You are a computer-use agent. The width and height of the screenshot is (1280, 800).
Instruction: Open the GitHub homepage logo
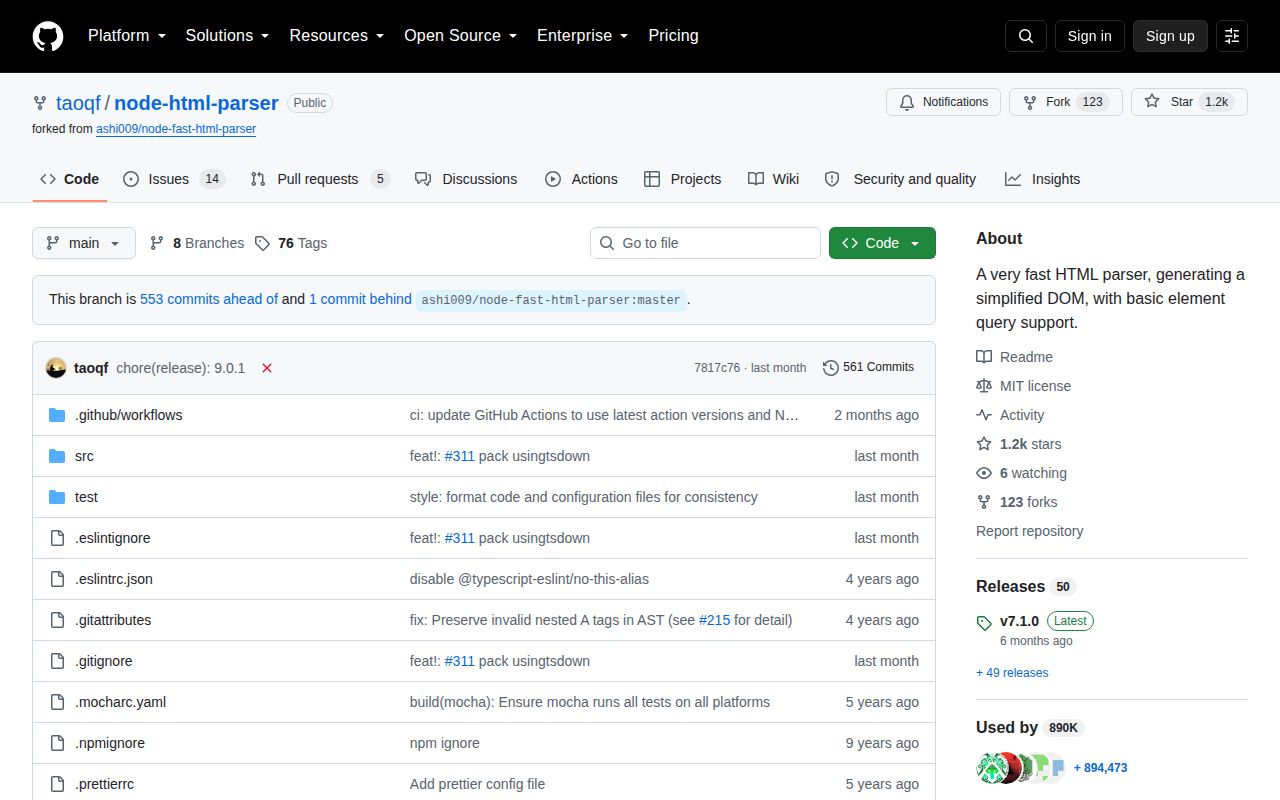pyautogui.click(x=48, y=36)
